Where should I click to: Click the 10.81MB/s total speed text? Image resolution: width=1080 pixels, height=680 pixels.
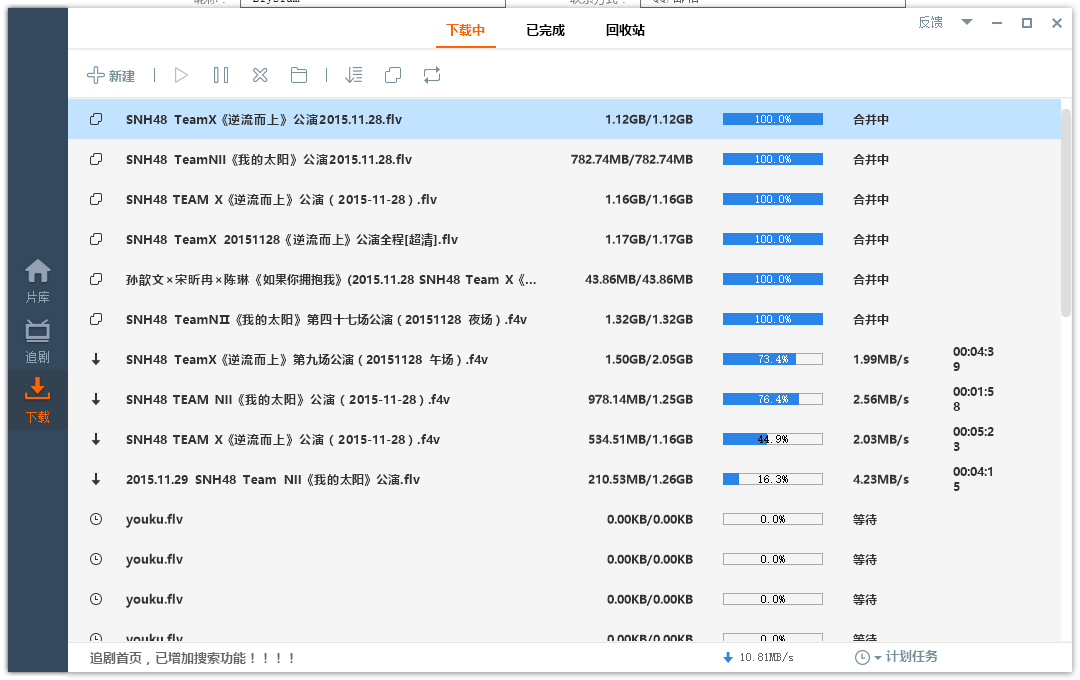pyautogui.click(x=767, y=657)
